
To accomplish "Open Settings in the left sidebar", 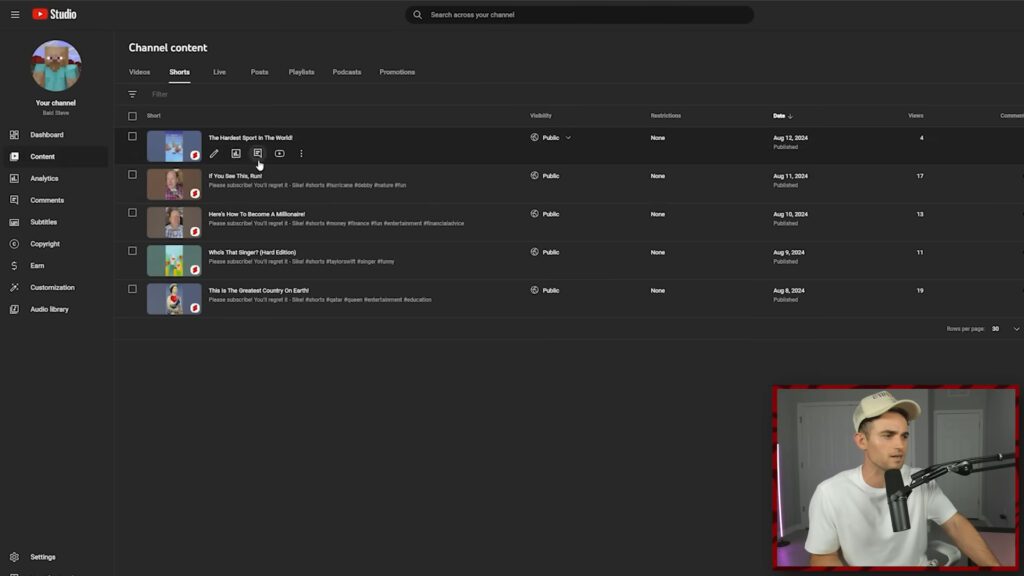I will 42,557.
